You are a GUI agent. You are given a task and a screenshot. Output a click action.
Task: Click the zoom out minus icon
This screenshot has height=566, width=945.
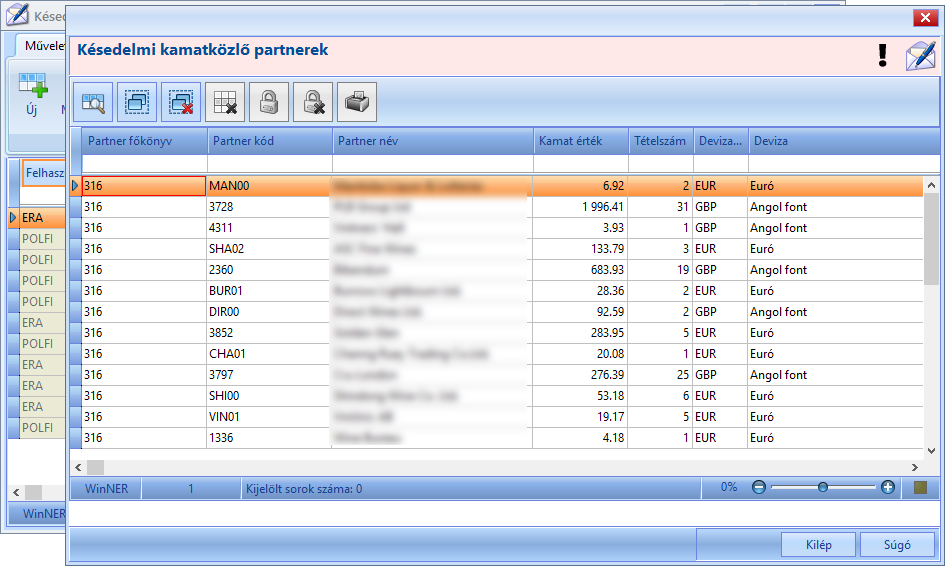pos(759,487)
